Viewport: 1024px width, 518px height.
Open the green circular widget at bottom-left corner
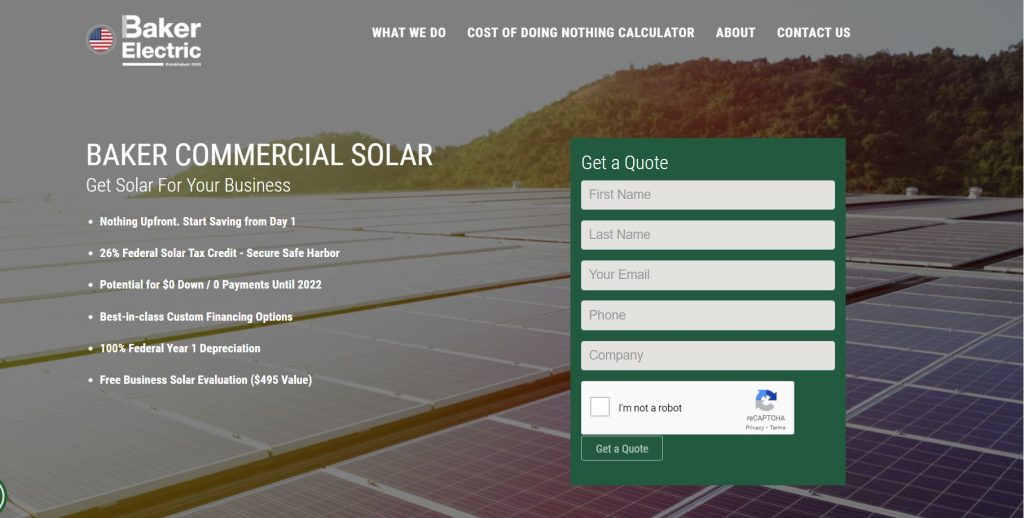pos(2,496)
